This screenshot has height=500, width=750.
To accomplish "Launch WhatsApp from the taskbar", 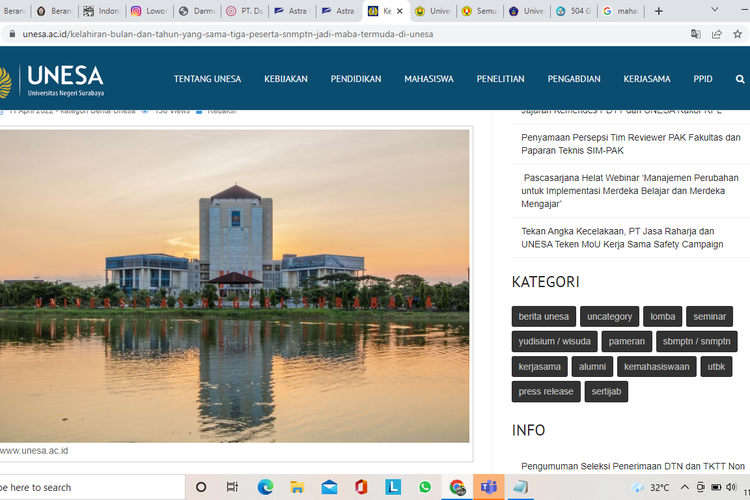I will (425, 487).
